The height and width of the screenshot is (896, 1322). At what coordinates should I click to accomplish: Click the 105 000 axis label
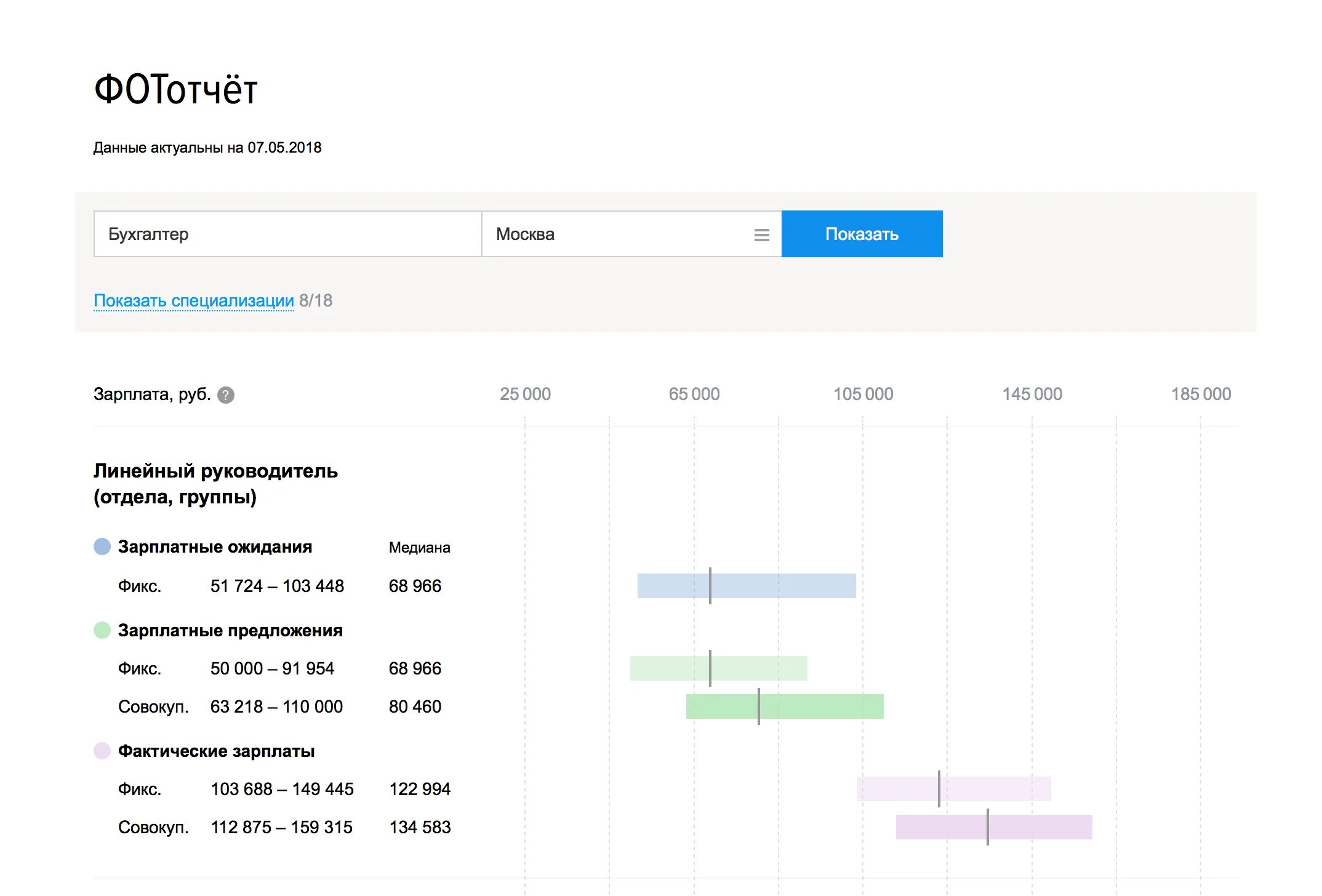pos(863,394)
